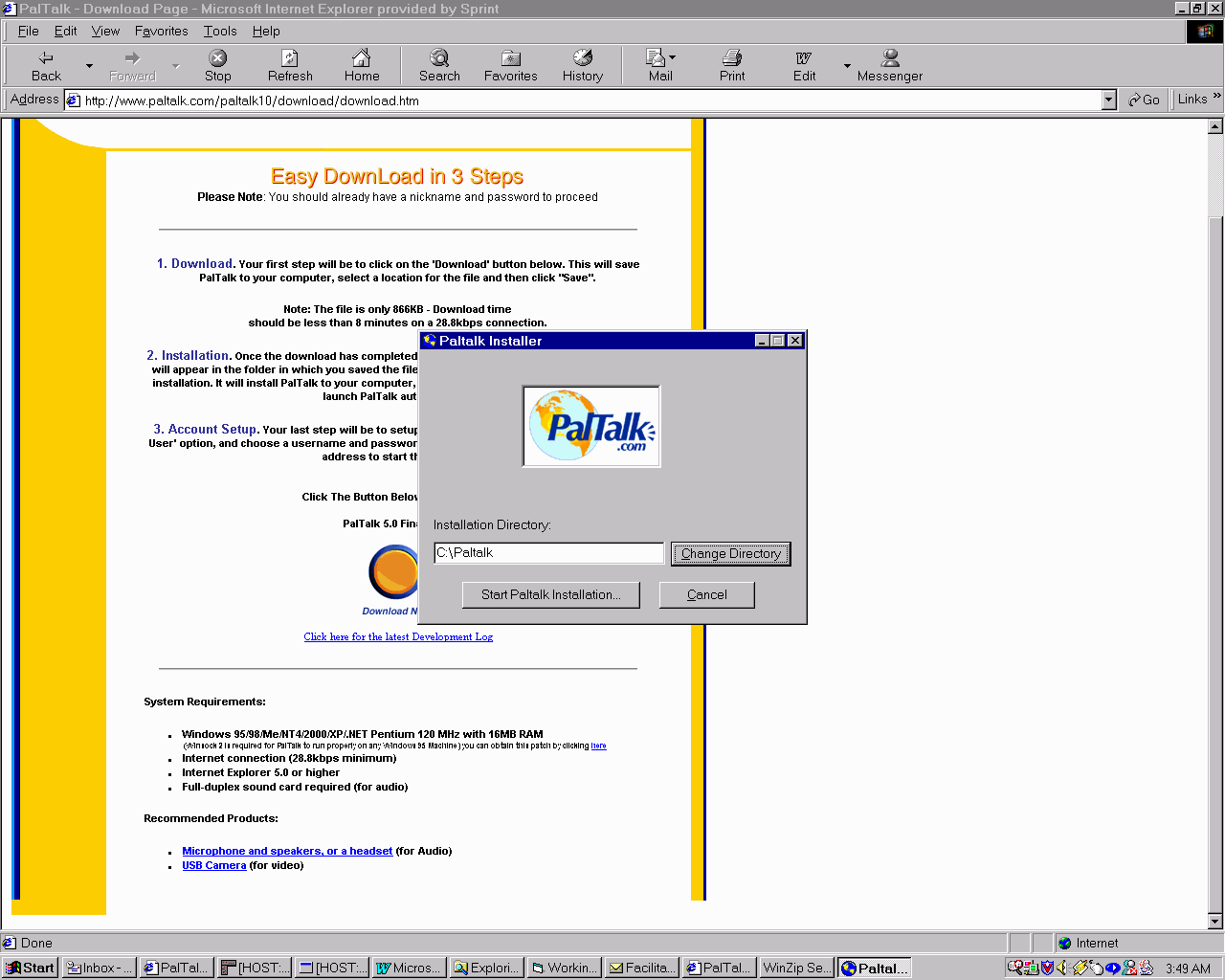The height and width of the screenshot is (980, 1225).
Task: Cancel the Paltalk Installer dialog
Action: pyautogui.click(x=707, y=594)
